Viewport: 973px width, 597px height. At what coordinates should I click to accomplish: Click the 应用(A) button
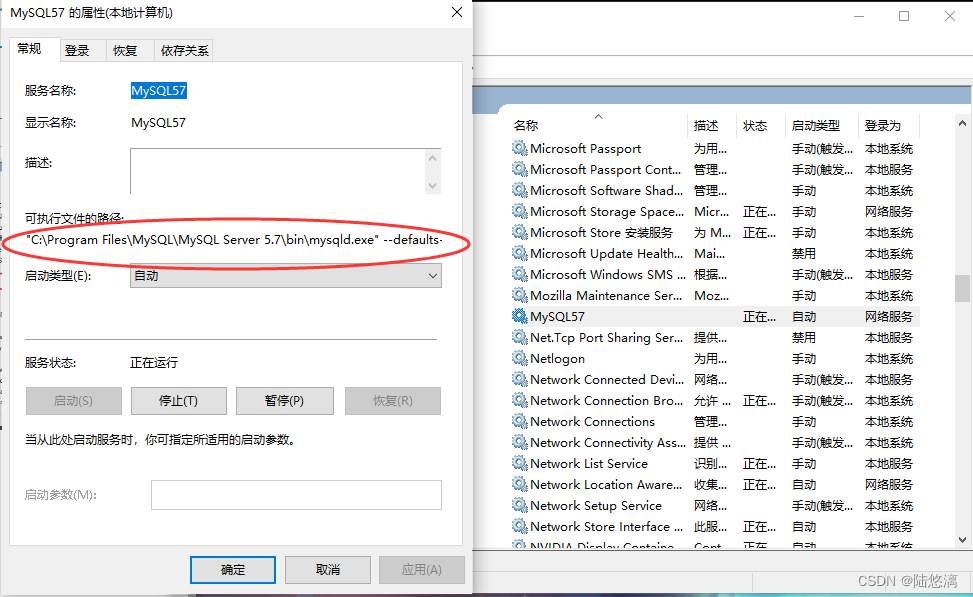coord(422,570)
